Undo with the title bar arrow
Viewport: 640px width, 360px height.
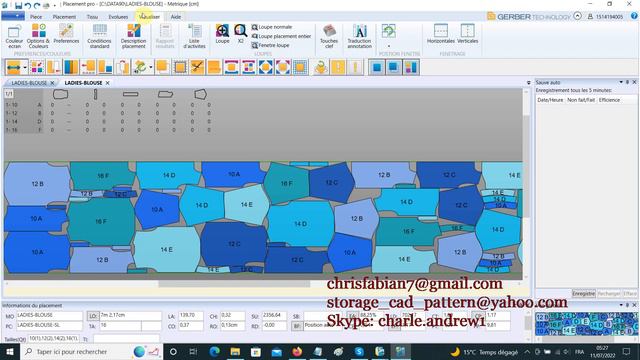(27, 5)
